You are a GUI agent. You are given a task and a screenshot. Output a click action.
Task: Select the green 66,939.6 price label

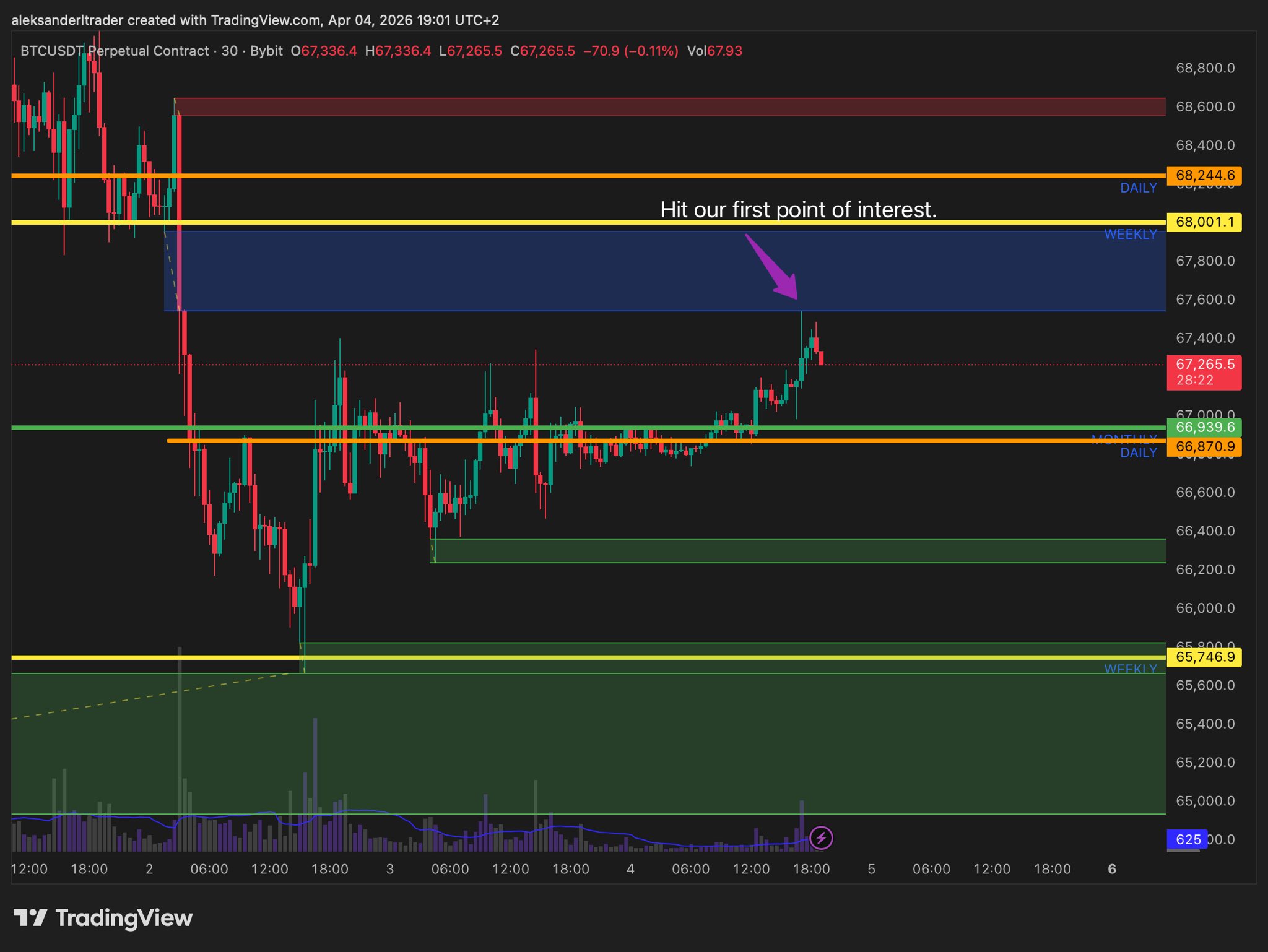coord(1204,427)
